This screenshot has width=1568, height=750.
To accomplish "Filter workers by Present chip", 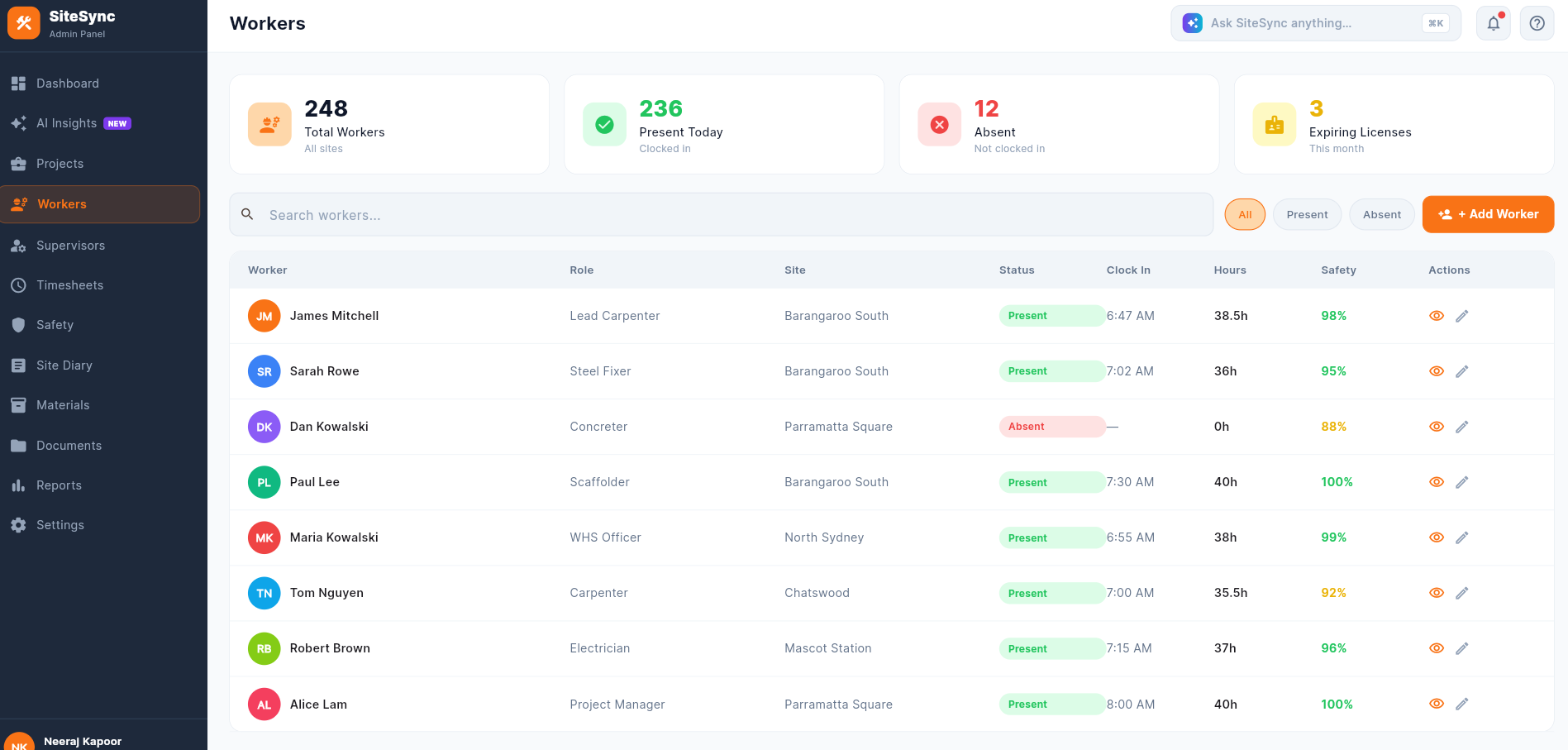I will (1307, 214).
